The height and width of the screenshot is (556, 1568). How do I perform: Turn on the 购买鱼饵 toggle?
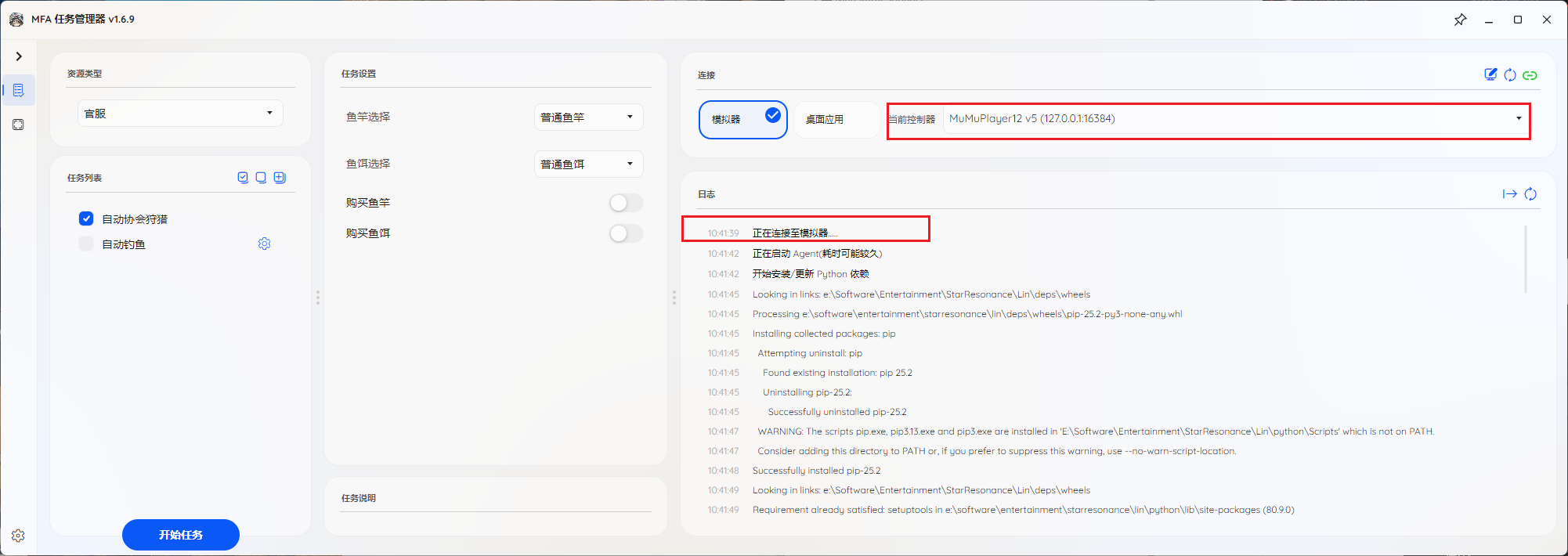626,233
